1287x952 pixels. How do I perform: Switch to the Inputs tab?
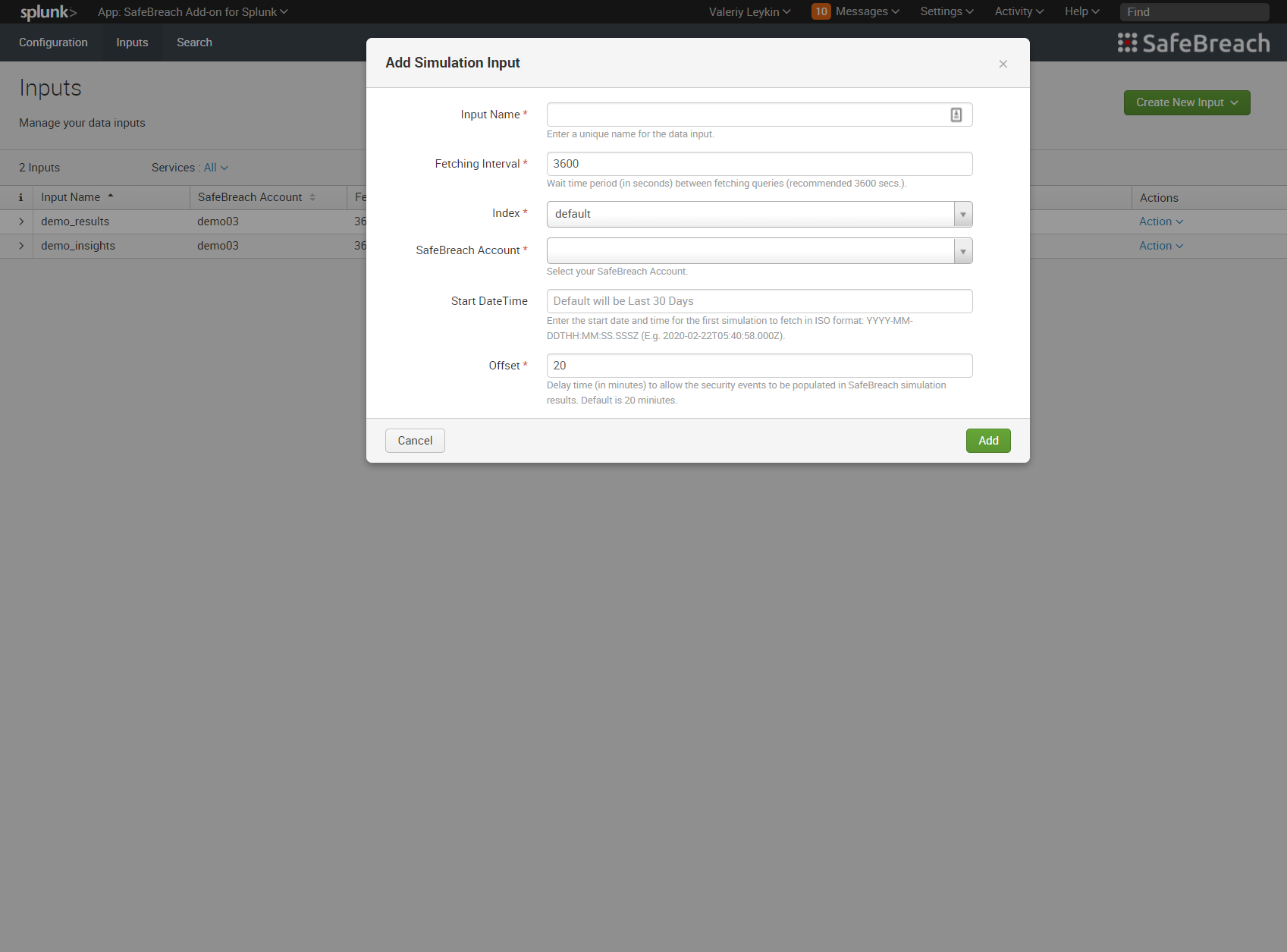[x=132, y=42]
